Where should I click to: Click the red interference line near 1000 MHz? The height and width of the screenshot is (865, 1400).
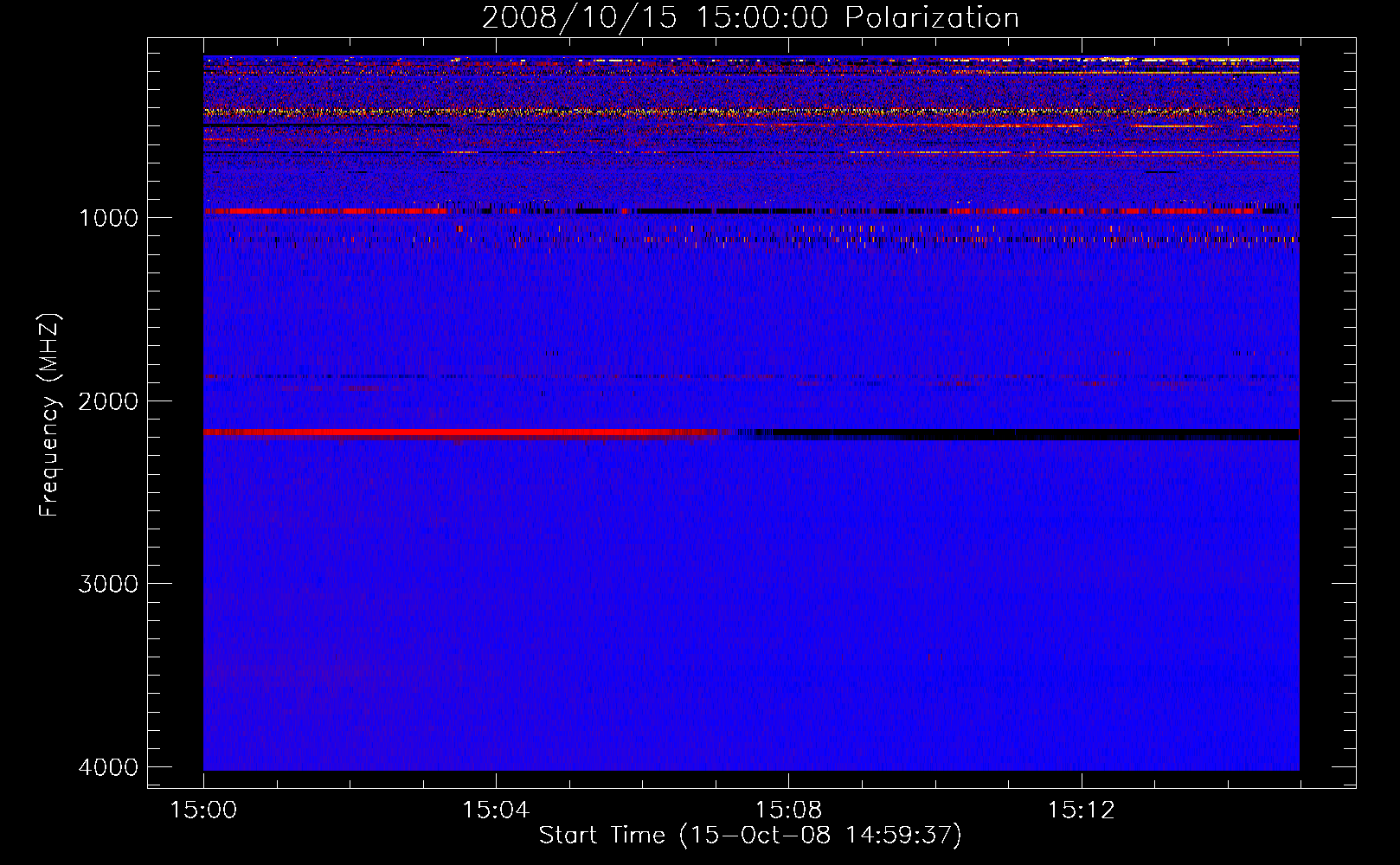tap(325, 211)
